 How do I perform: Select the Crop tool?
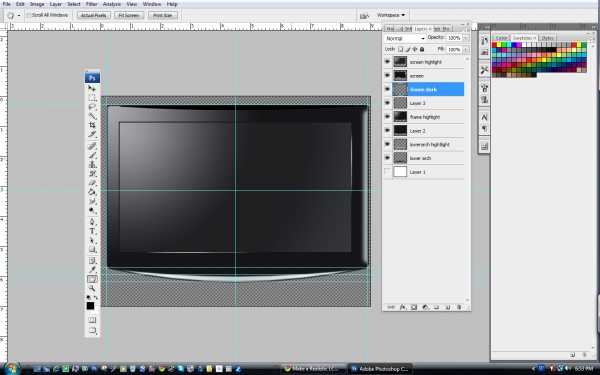(x=92, y=125)
